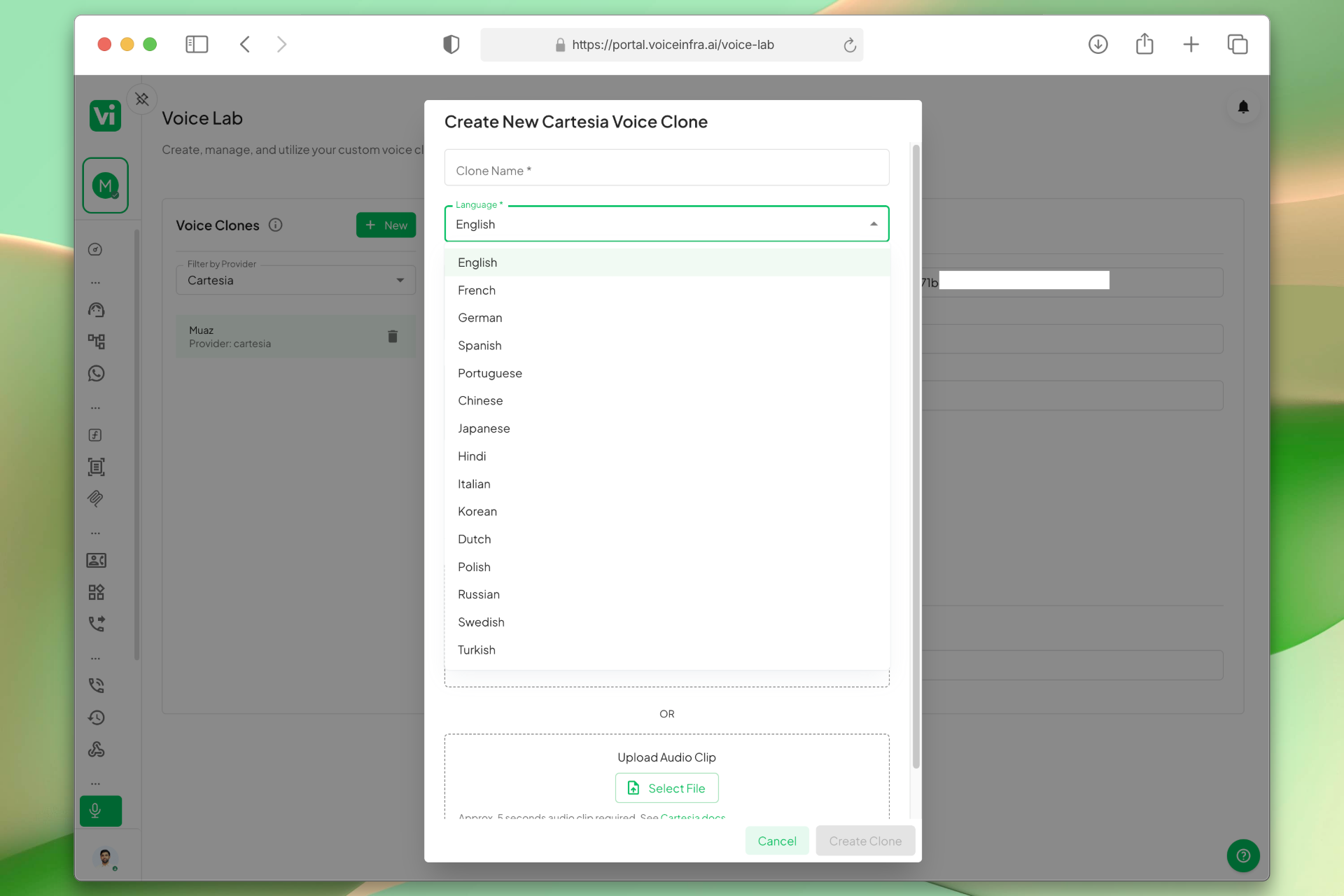Viewport: 1344px width, 896px height.
Task: Choose French in the language dropdown
Action: pyautogui.click(x=667, y=290)
